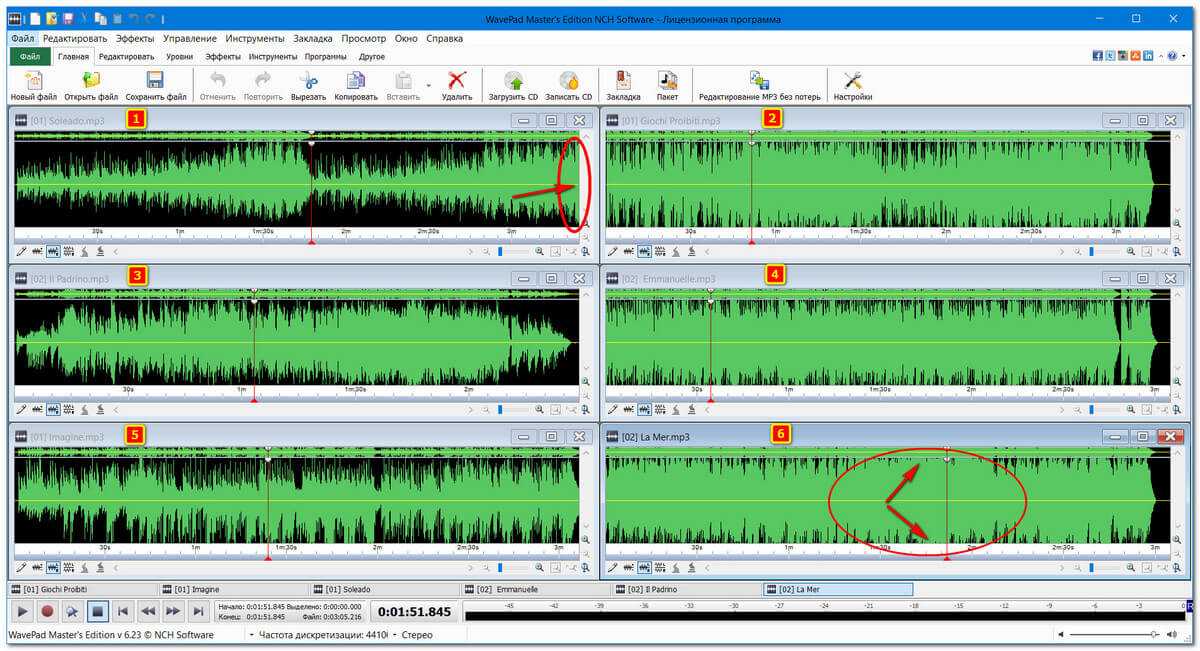This screenshot has width=1200, height=651.
Task: Expand the arrow beside the Paste button
Action: (429, 85)
